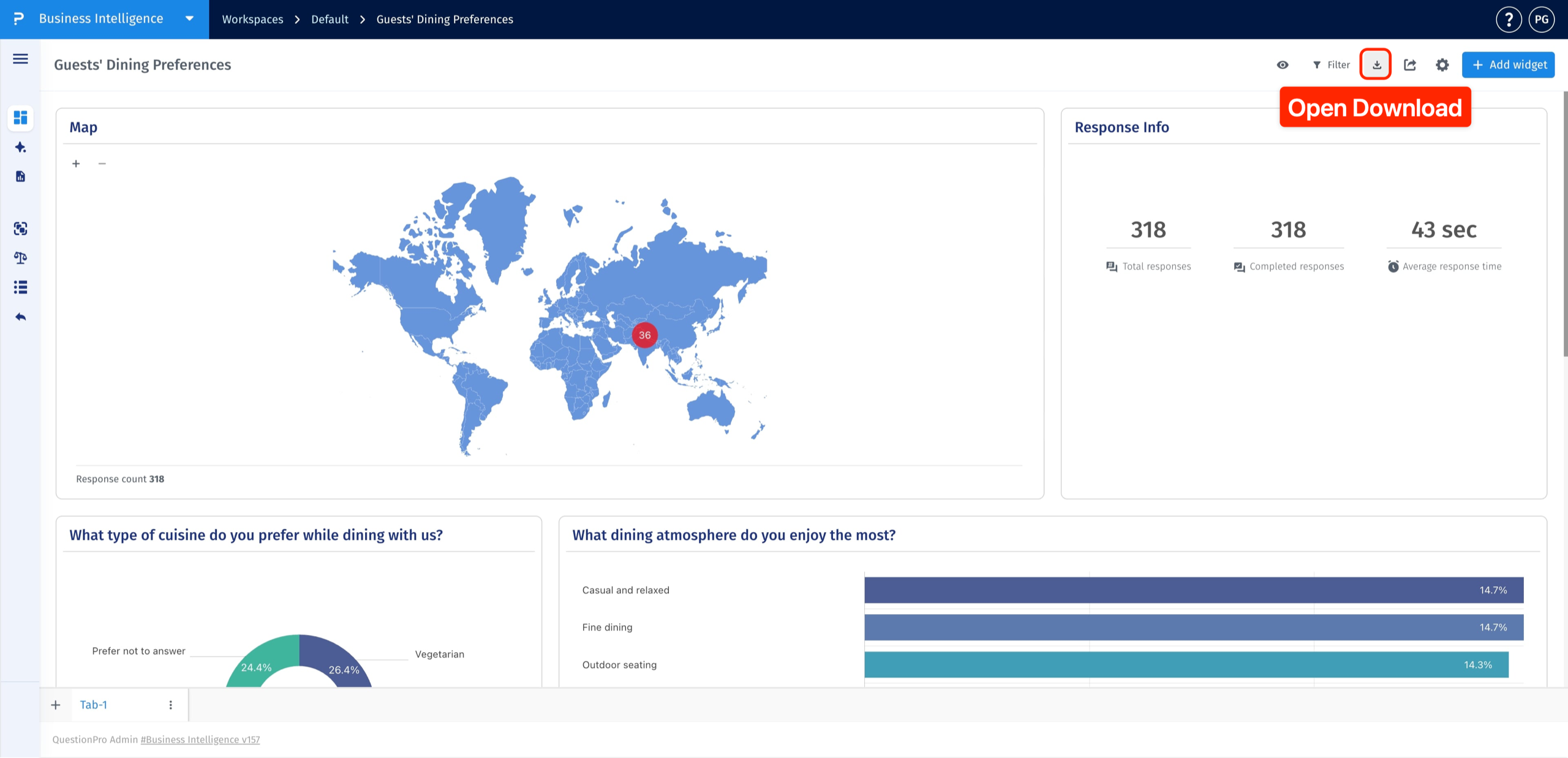Click the 43 sec value
Viewport: 1568px width, 758px height.
1444,230
